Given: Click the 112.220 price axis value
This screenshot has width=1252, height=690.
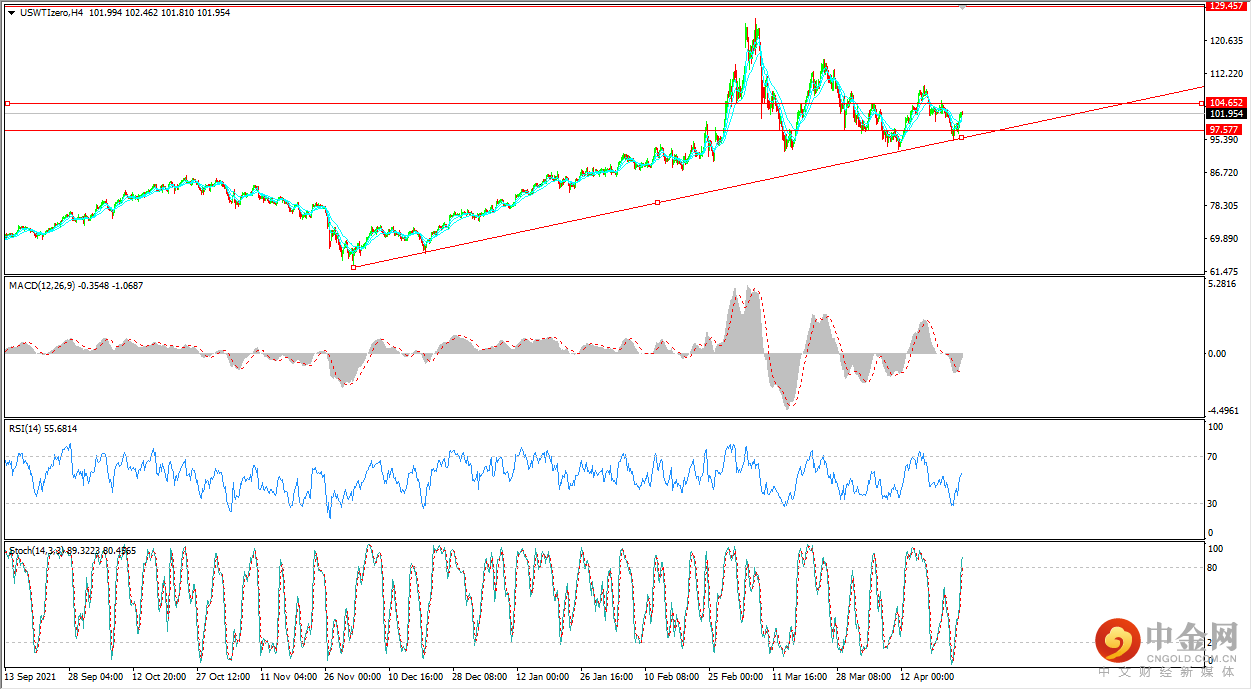Looking at the screenshot, I should 1225,74.
